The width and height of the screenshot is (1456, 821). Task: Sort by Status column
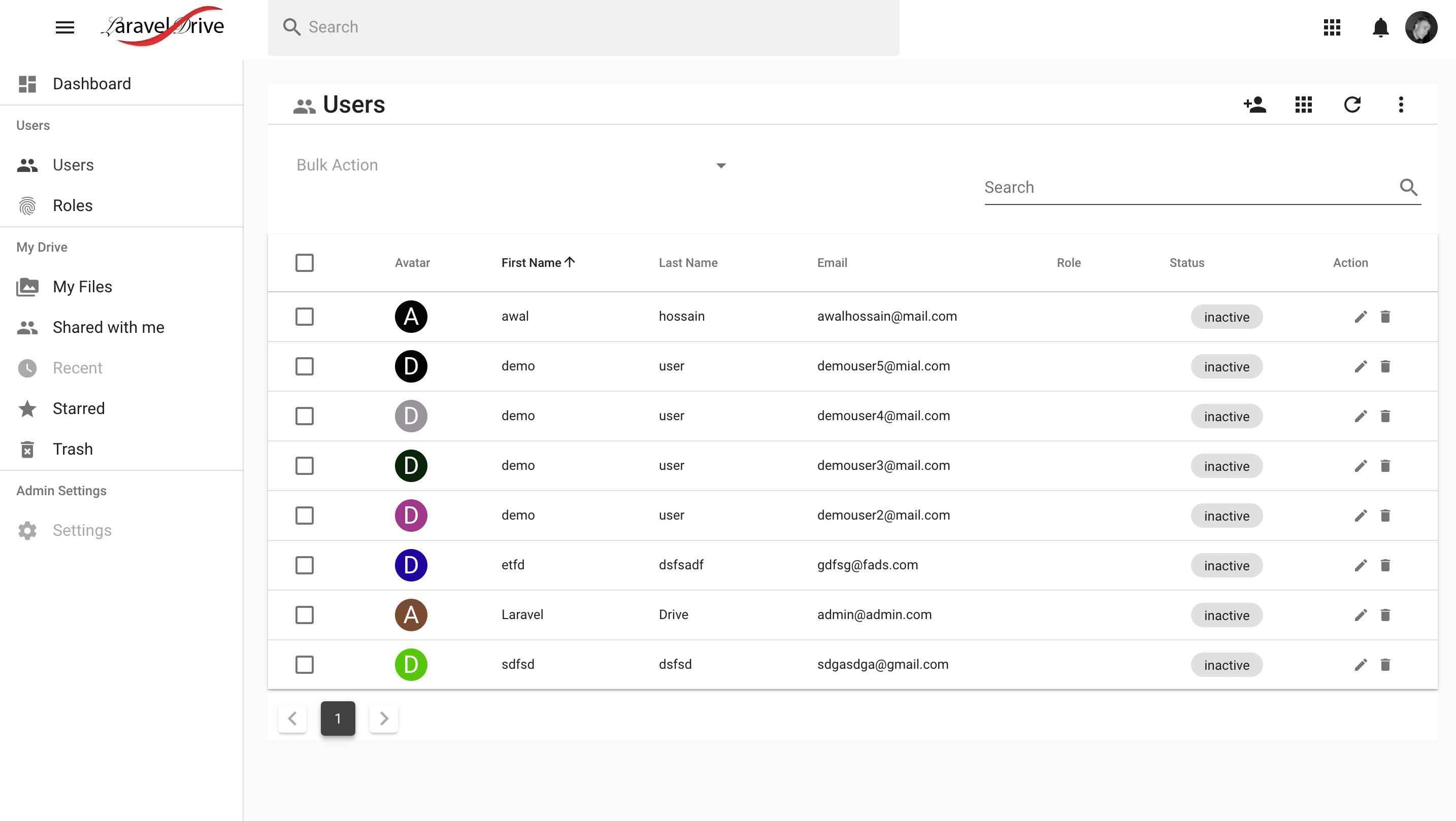coord(1186,263)
